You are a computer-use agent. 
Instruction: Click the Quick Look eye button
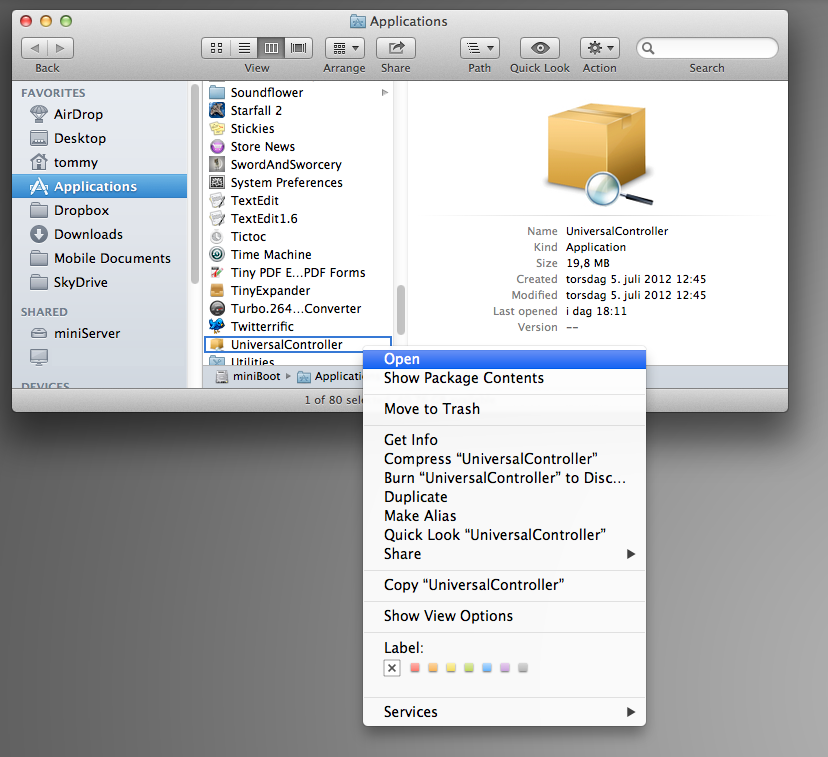(x=540, y=48)
